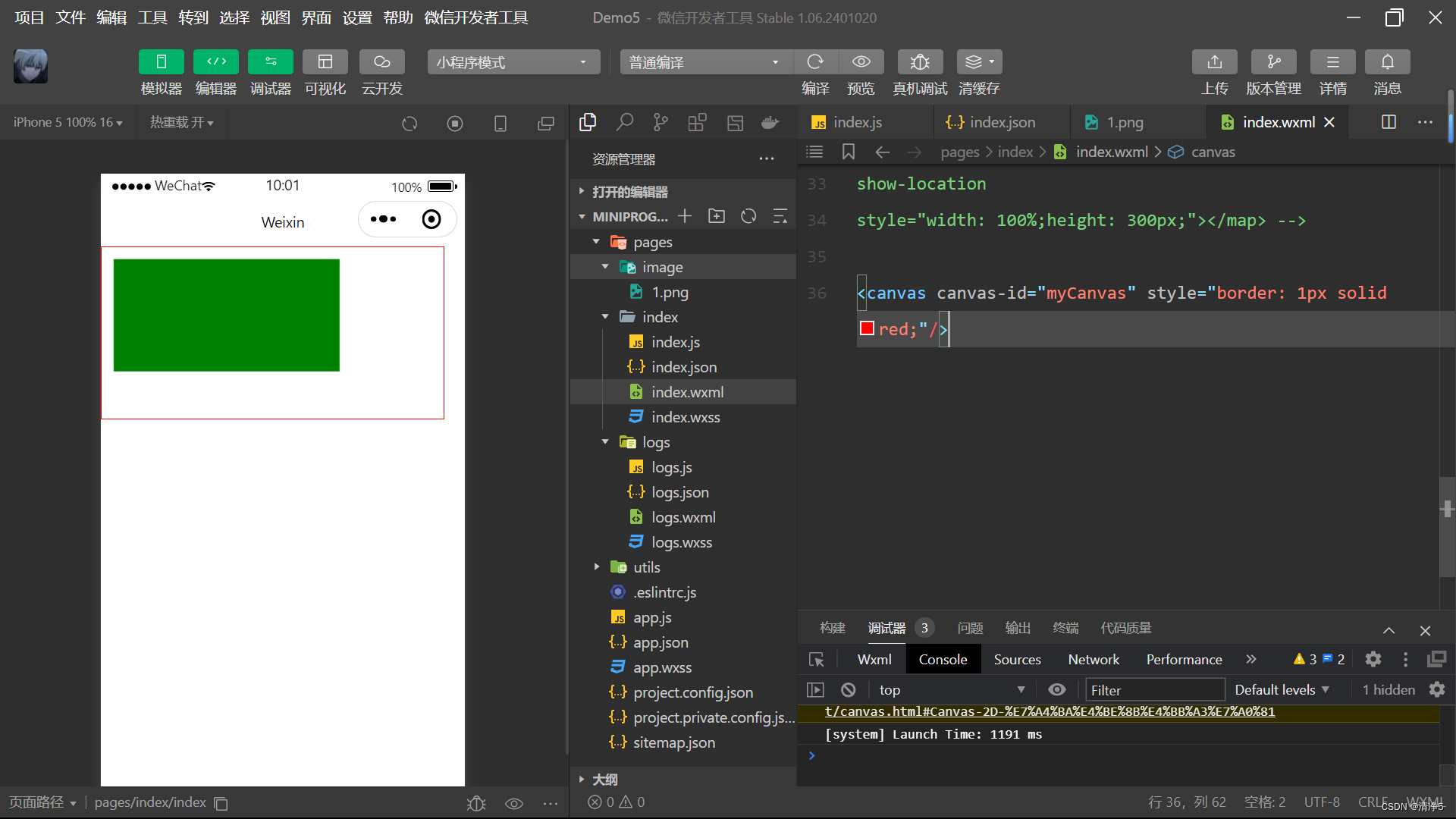Toggle the simulator panel button
Viewport: 1456px width, 819px height.
161,62
